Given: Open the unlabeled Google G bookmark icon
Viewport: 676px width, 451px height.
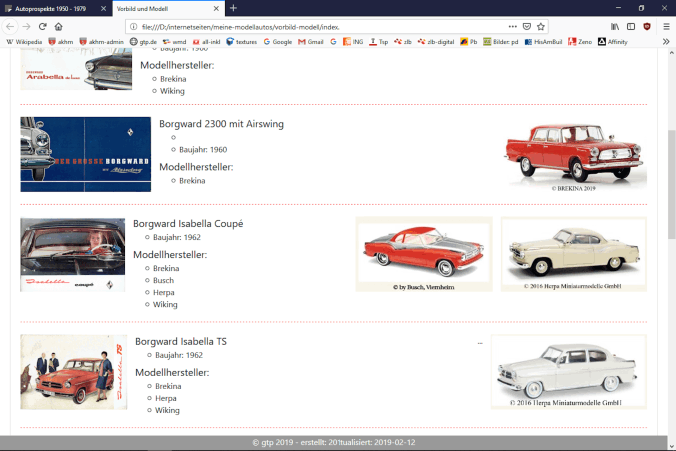Looking at the screenshot, I should point(333,42).
